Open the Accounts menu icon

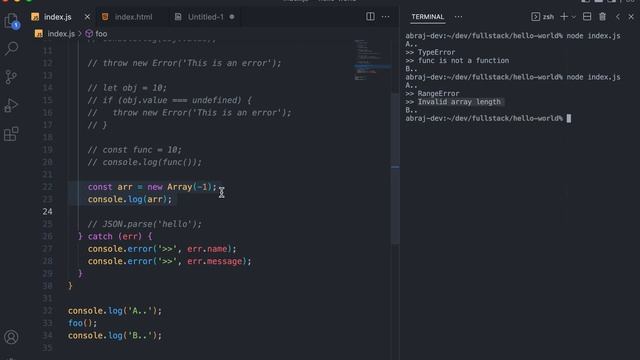click(11, 337)
